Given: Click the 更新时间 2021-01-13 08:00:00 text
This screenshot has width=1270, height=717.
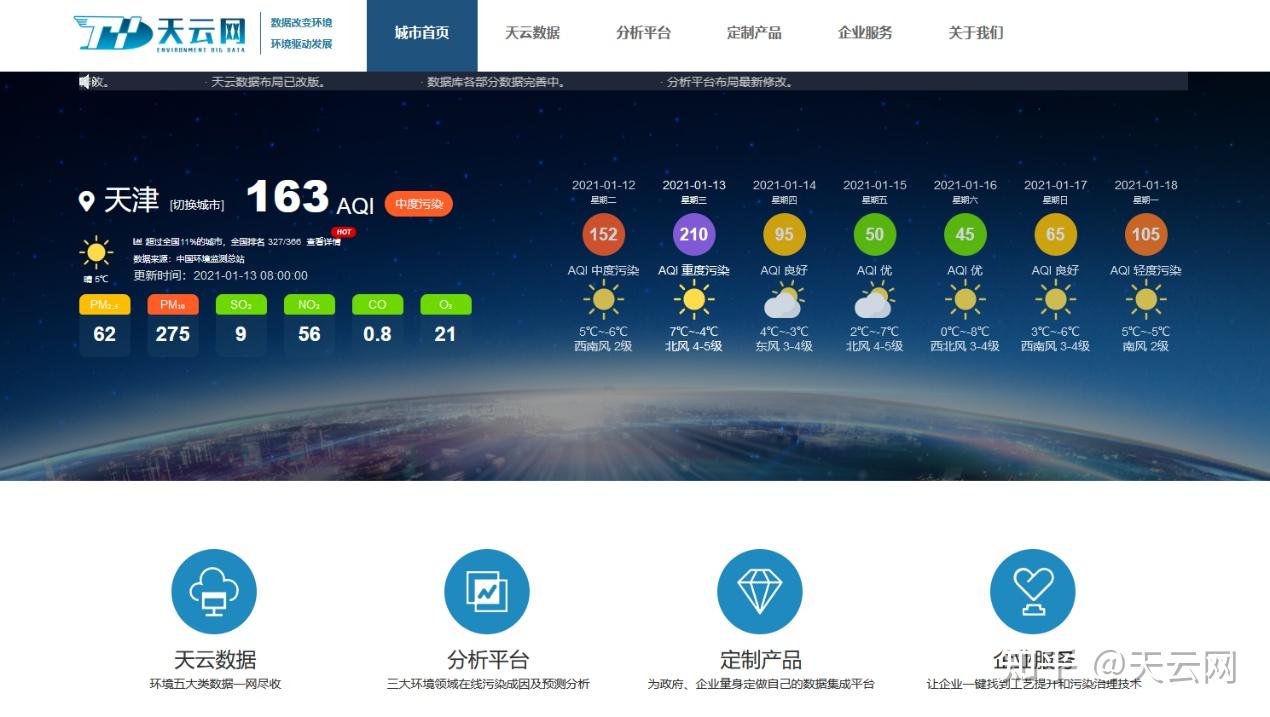Looking at the screenshot, I should click(221, 275).
